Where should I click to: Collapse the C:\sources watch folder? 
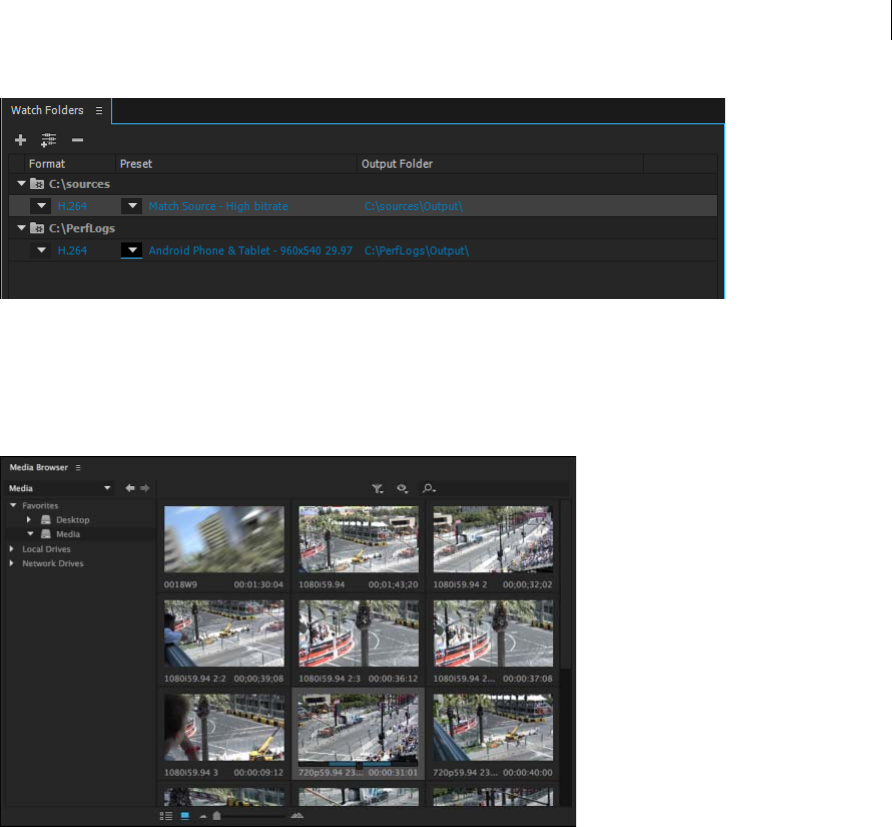point(22,184)
